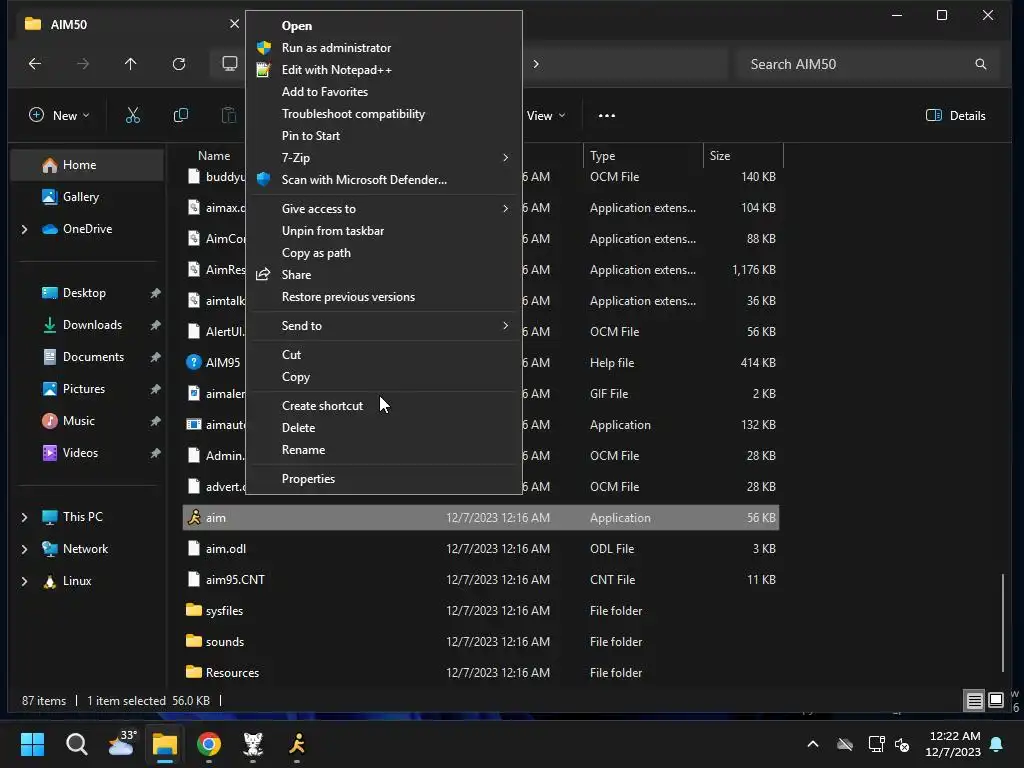Select Troubleshoot compatibility
The height and width of the screenshot is (768, 1024).
[384, 114]
